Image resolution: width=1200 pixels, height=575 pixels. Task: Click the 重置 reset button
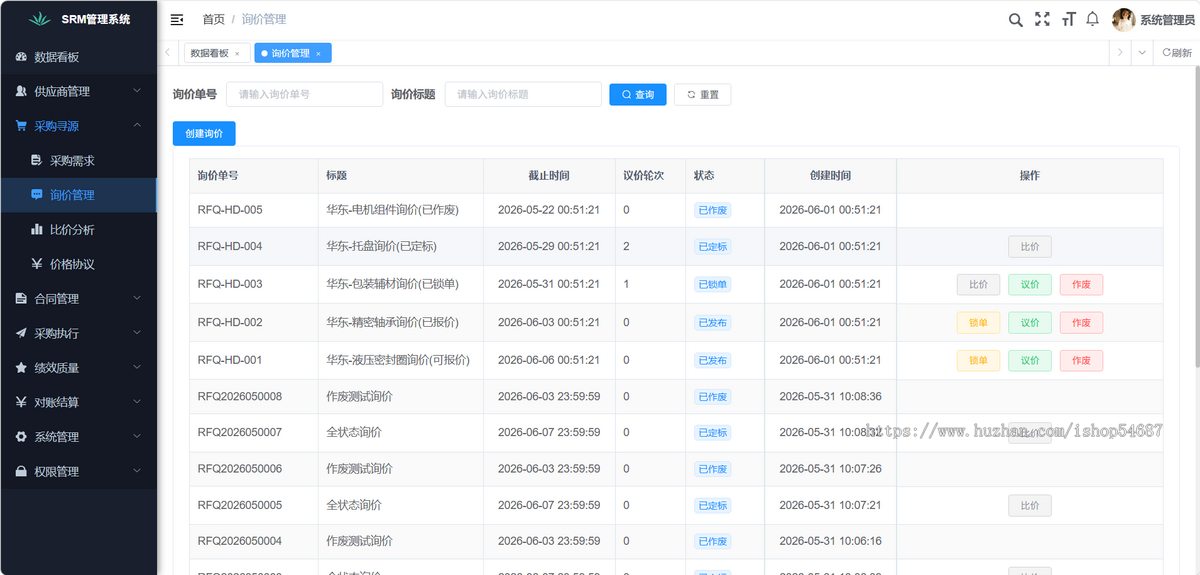(702, 94)
